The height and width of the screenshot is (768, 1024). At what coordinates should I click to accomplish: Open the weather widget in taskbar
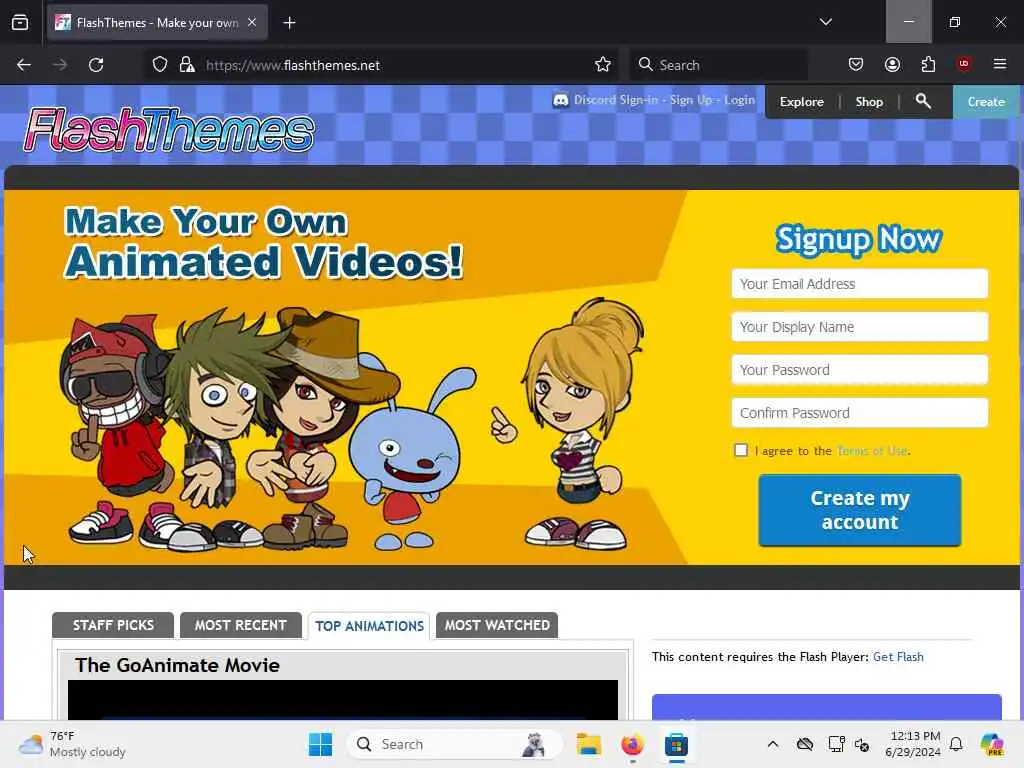pos(72,744)
